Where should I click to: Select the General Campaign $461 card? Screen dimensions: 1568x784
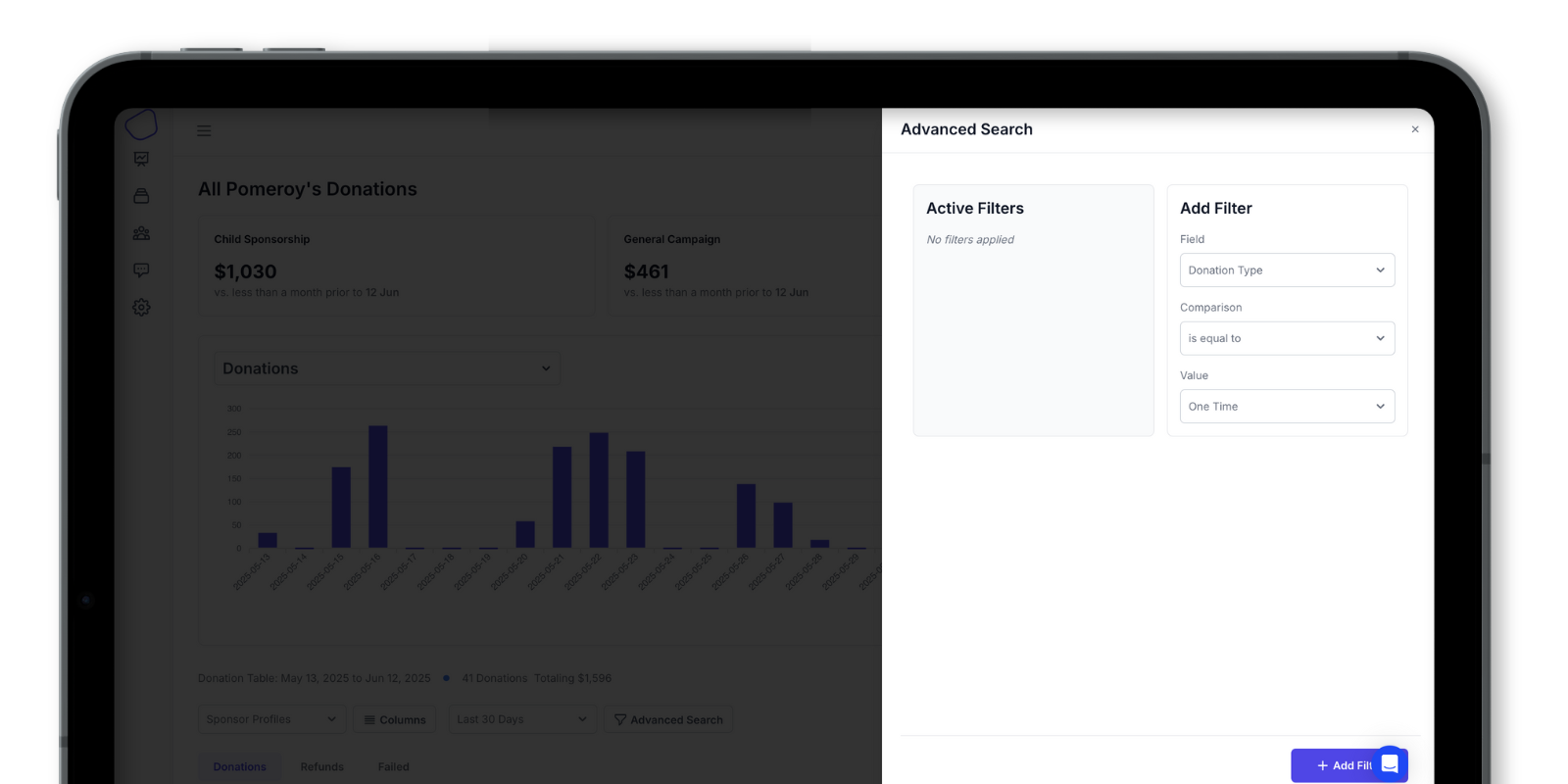click(745, 266)
